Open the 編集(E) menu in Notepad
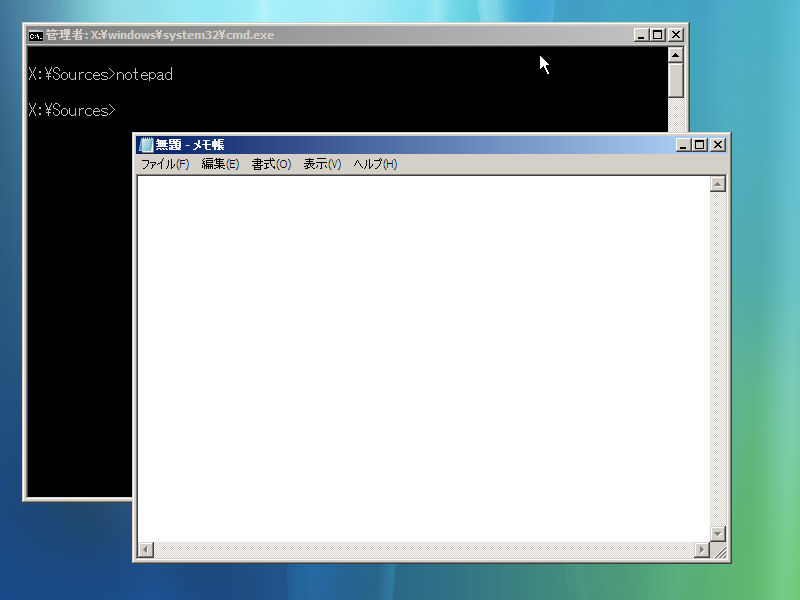800x600 pixels. [x=220, y=164]
